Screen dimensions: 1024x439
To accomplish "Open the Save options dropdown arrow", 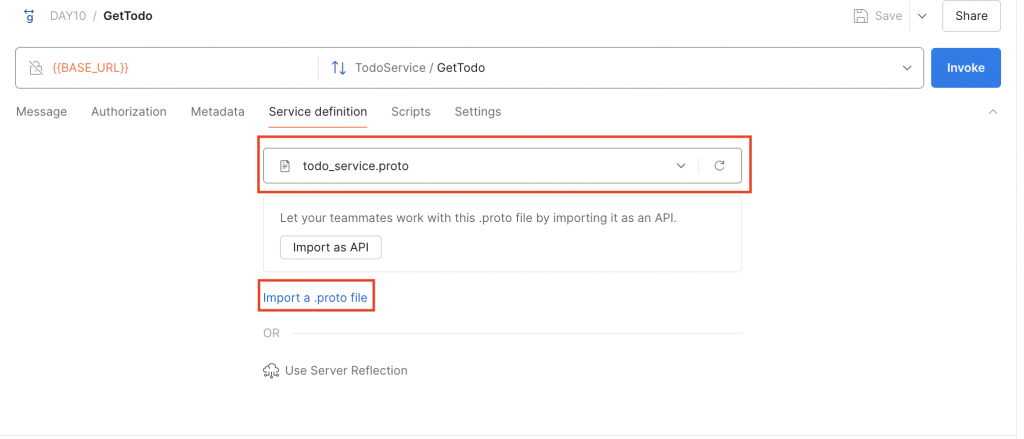I will coord(922,16).
